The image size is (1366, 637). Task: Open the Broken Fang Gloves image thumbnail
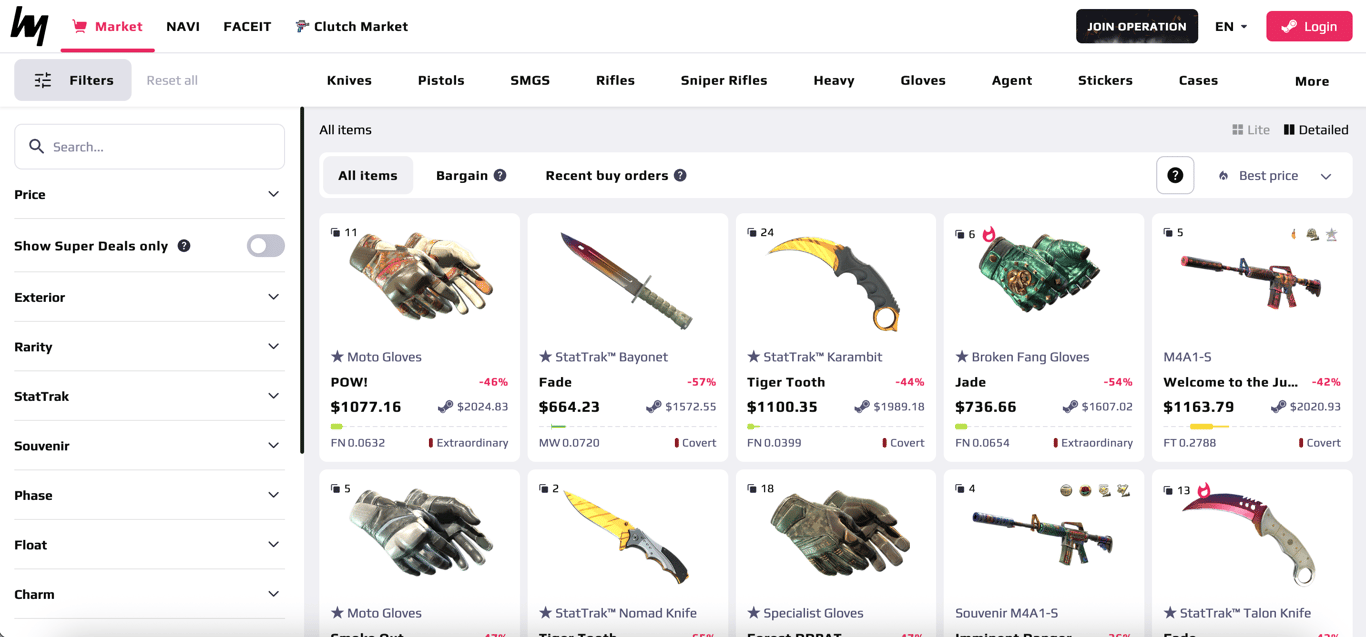pyautogui.click(x=1040, y=272)
